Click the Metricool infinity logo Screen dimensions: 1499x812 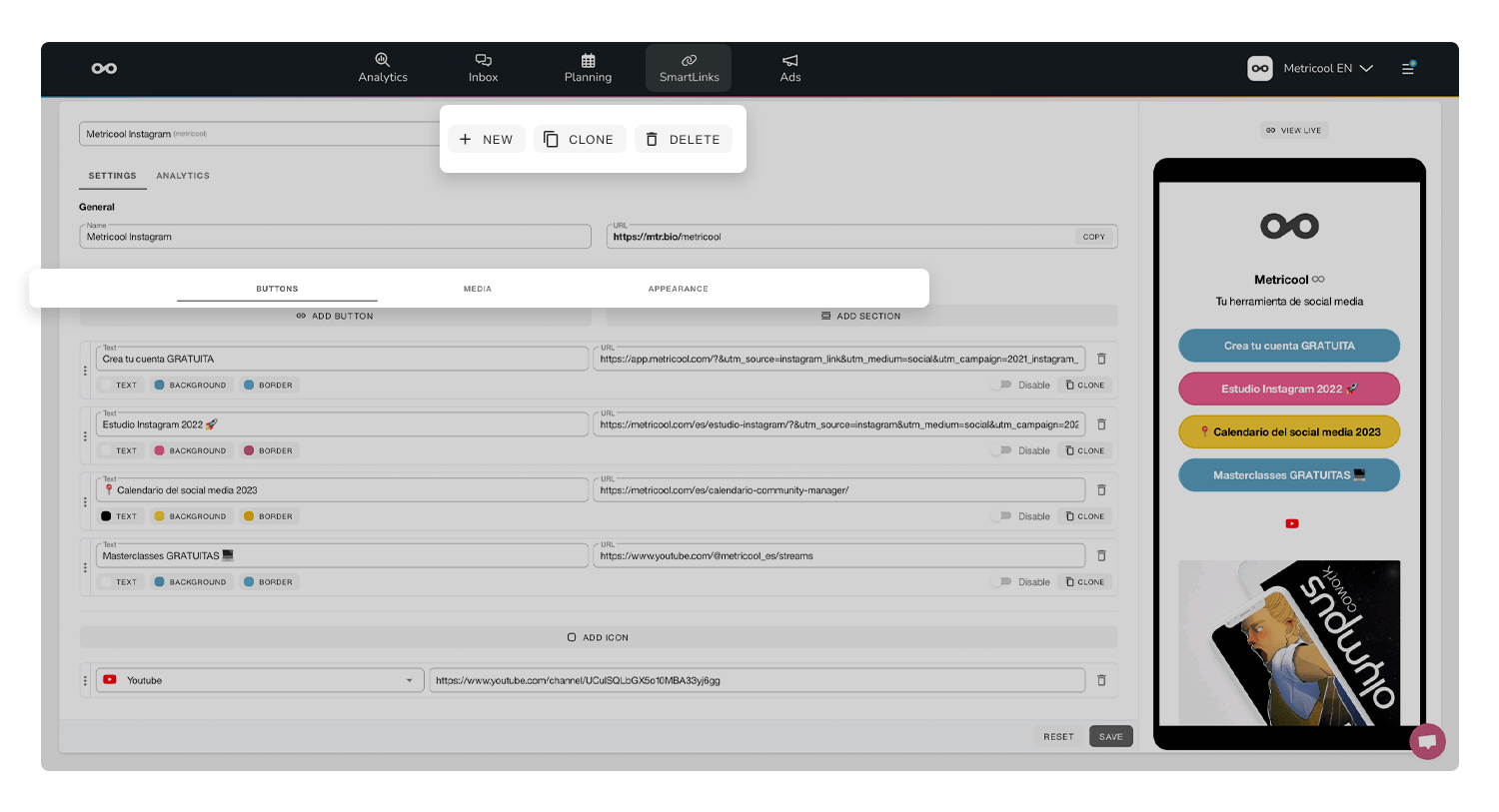point(104,68)
